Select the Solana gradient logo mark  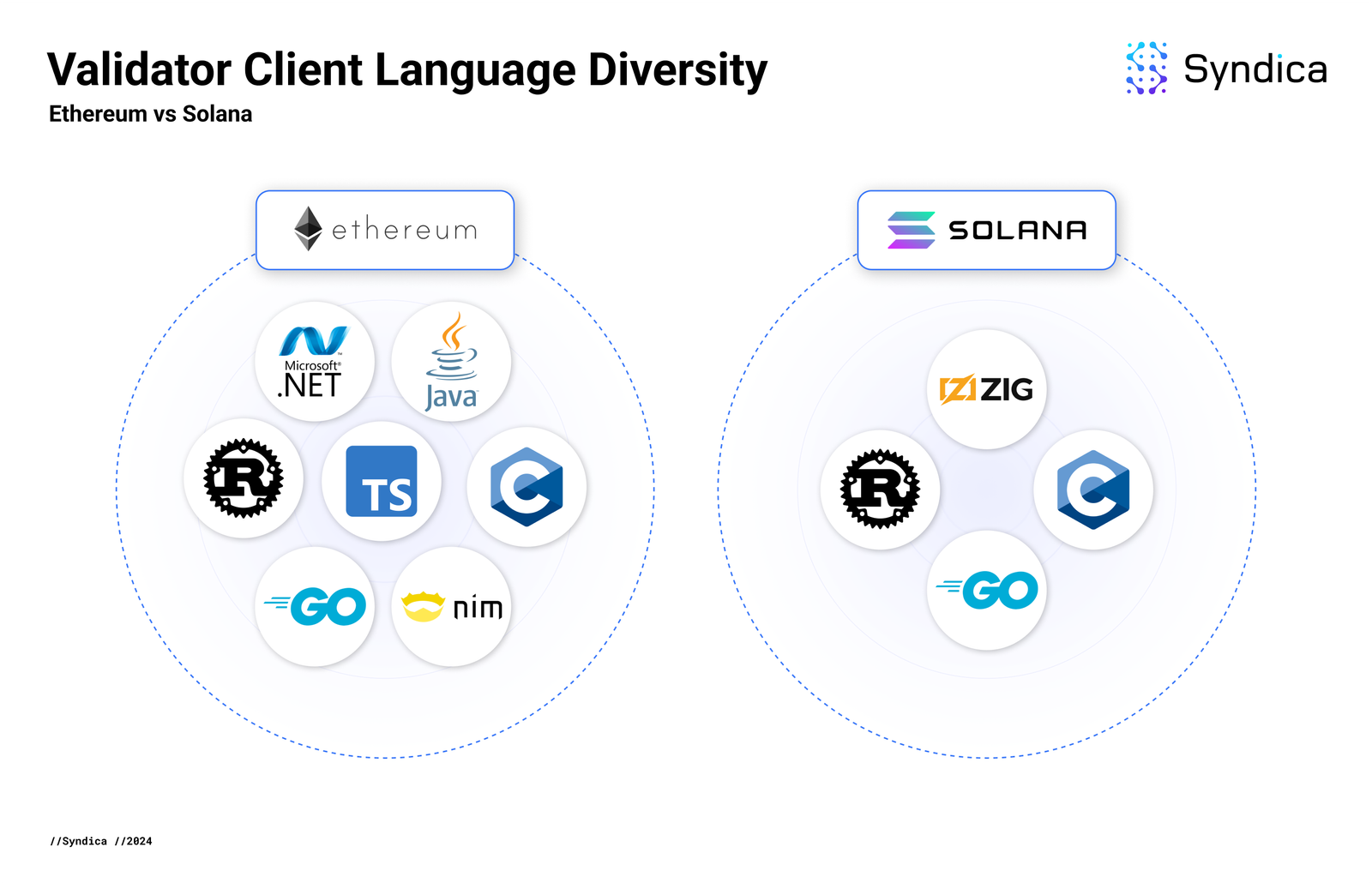pyautogui.click(x=911, y=228)
